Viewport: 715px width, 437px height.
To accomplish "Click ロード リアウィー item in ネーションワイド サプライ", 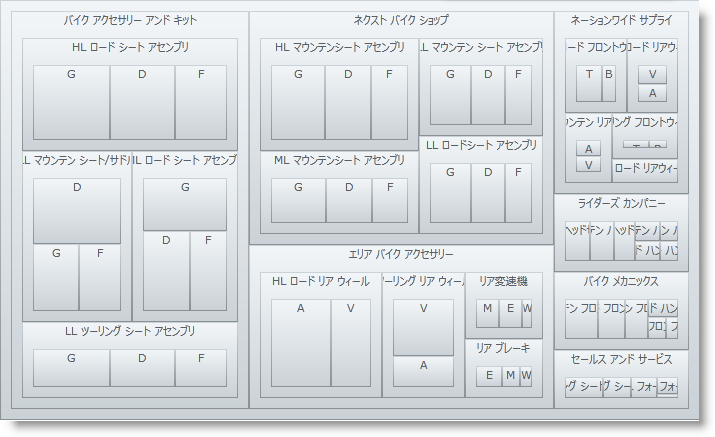I will (x=644, y=171).
